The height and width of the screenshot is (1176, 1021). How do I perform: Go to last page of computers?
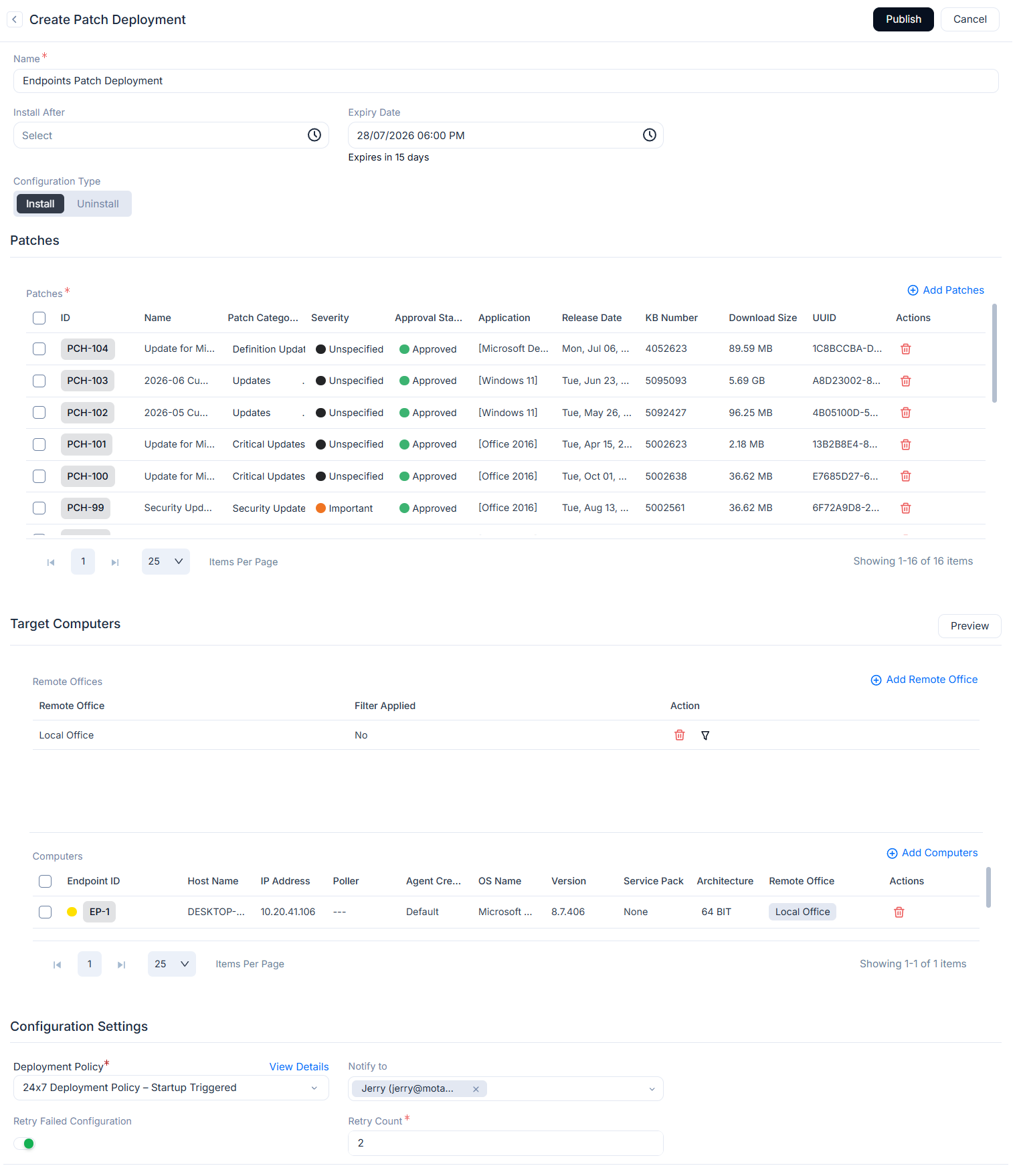click(x=121, y=965)
